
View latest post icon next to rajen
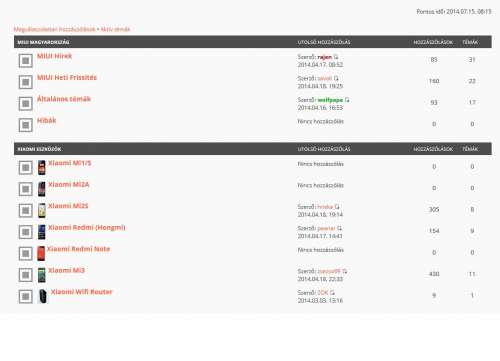[336, 57]
